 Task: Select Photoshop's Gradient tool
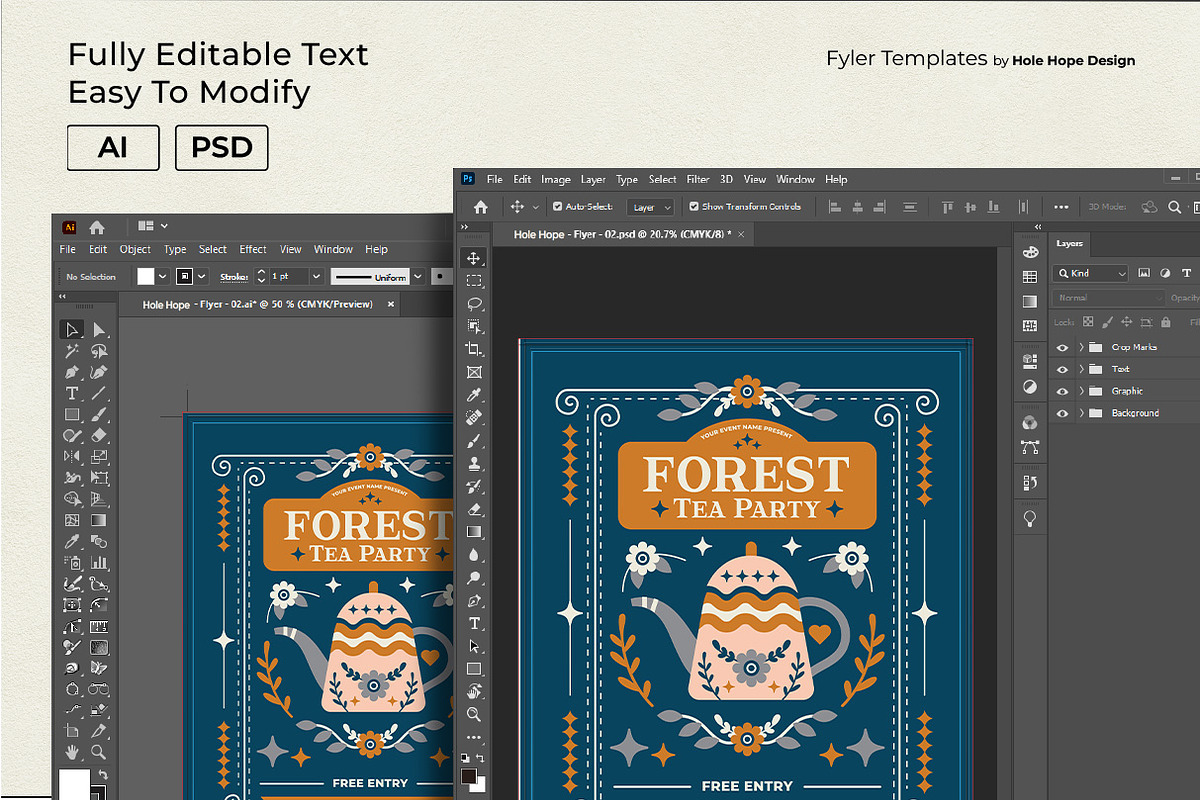[x=474, y=532]
